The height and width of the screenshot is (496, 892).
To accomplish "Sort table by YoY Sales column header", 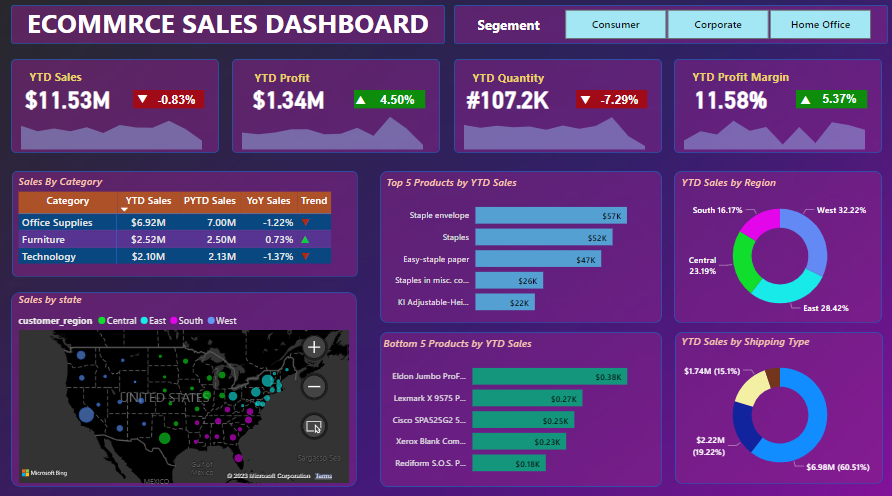I will 268,201.
